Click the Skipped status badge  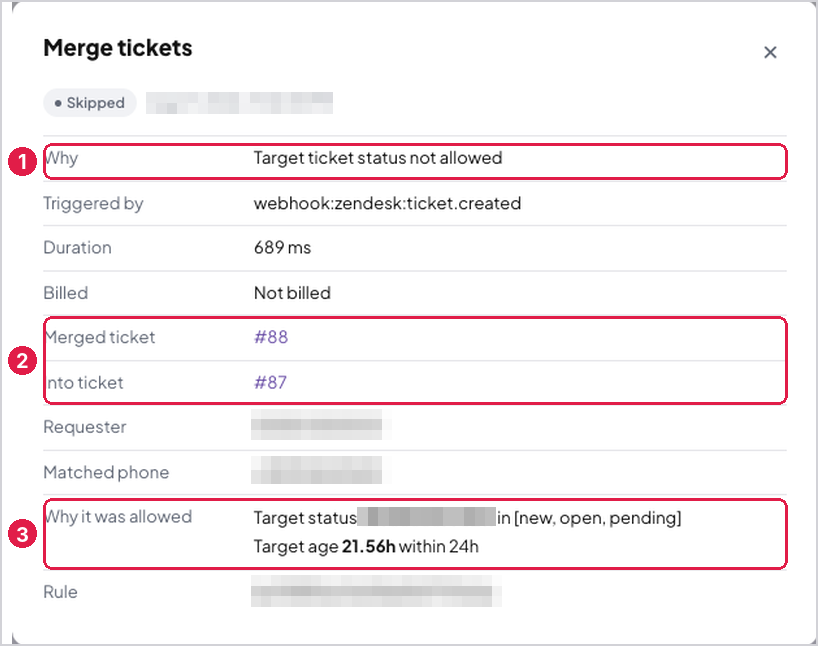click(x=90, y=103)
